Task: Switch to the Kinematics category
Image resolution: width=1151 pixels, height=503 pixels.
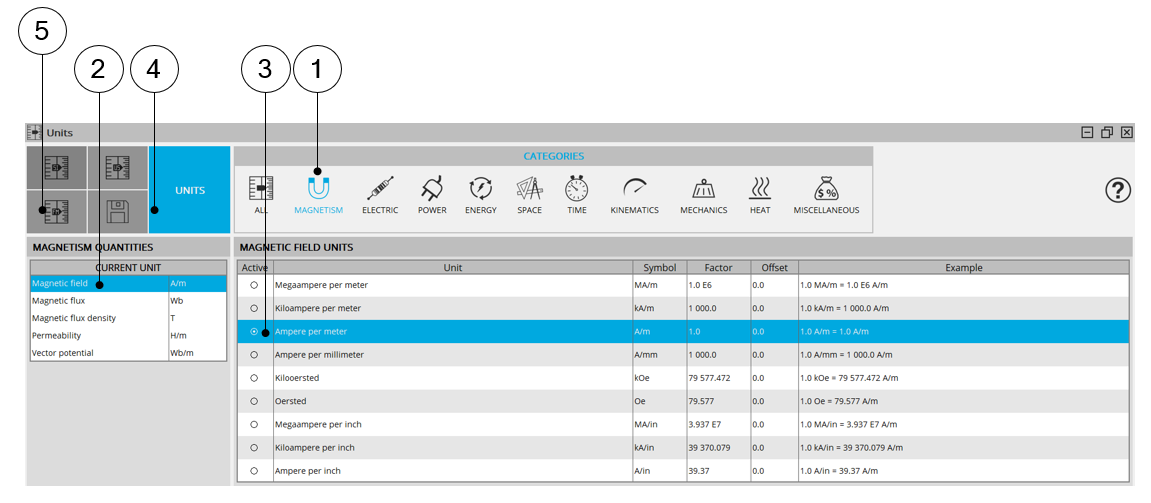Action: [x=634, y=194]
